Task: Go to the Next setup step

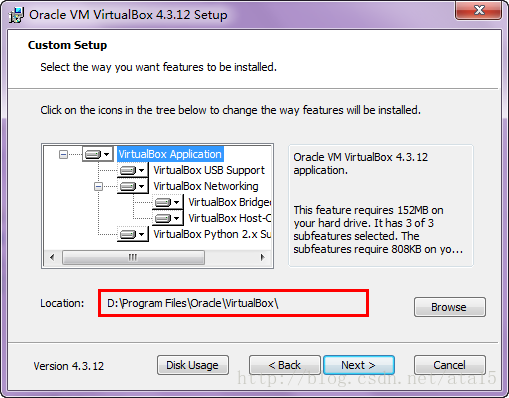Action: 359,365
